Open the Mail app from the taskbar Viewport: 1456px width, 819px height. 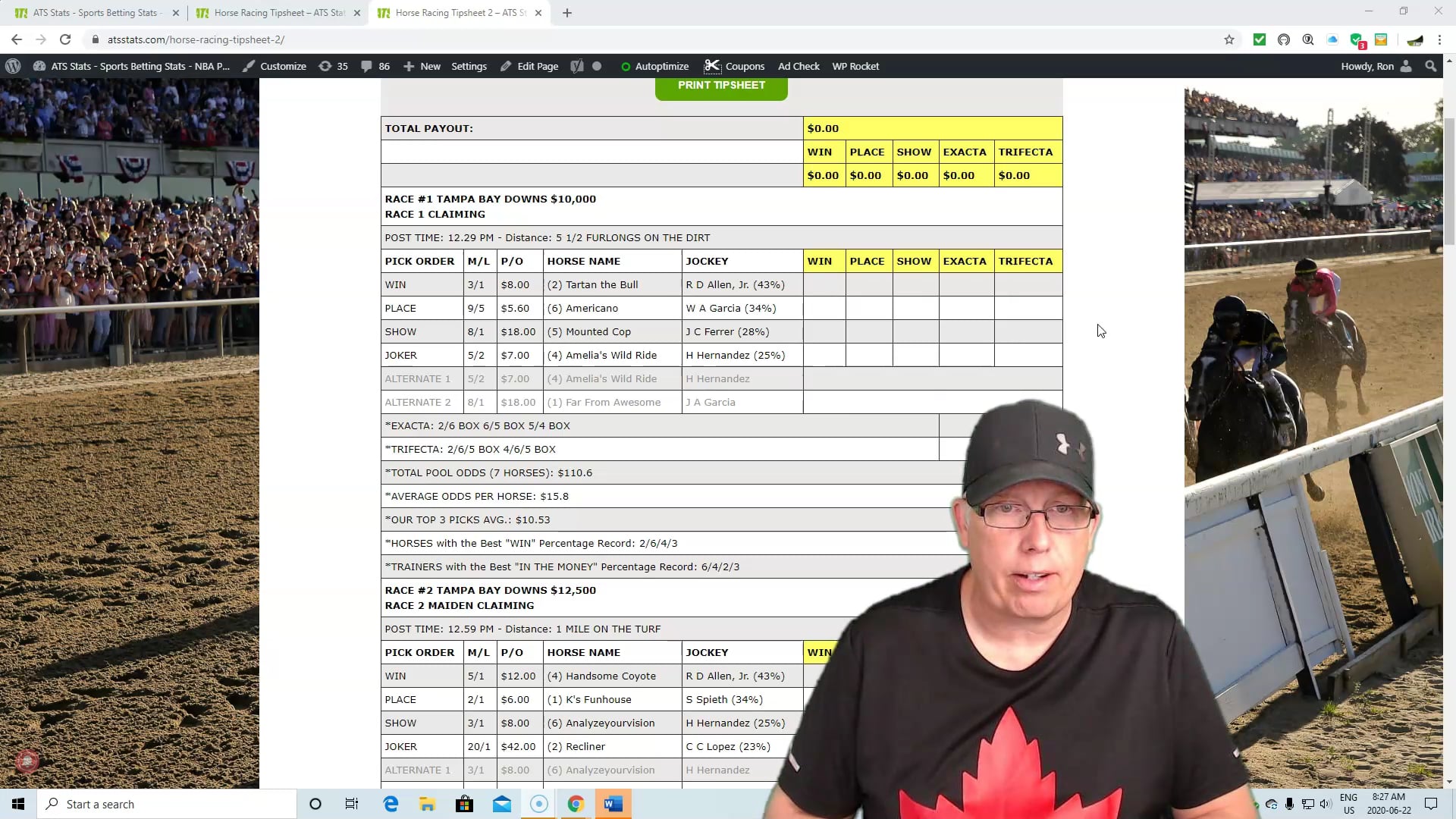pyautogui.click(x=502, y=804)
